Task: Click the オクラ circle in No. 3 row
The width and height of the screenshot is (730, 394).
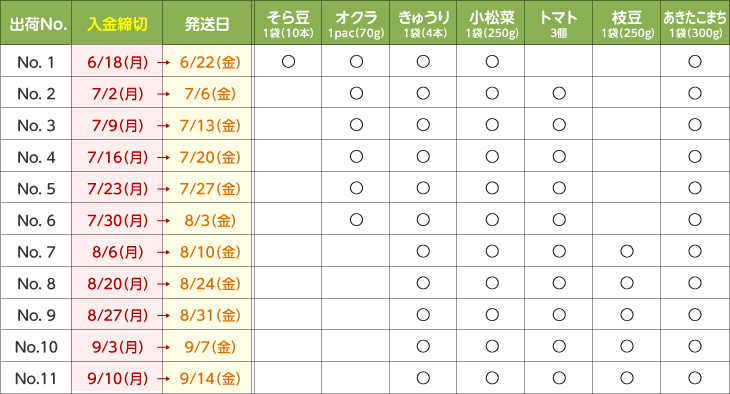Action: (356, 125)
